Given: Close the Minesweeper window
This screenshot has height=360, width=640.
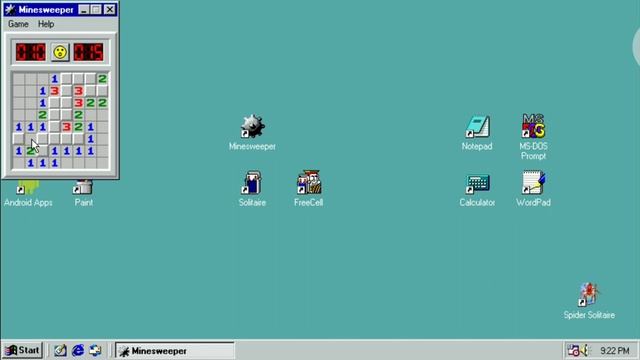Looking at the screenshot, I should click(109, 9).
